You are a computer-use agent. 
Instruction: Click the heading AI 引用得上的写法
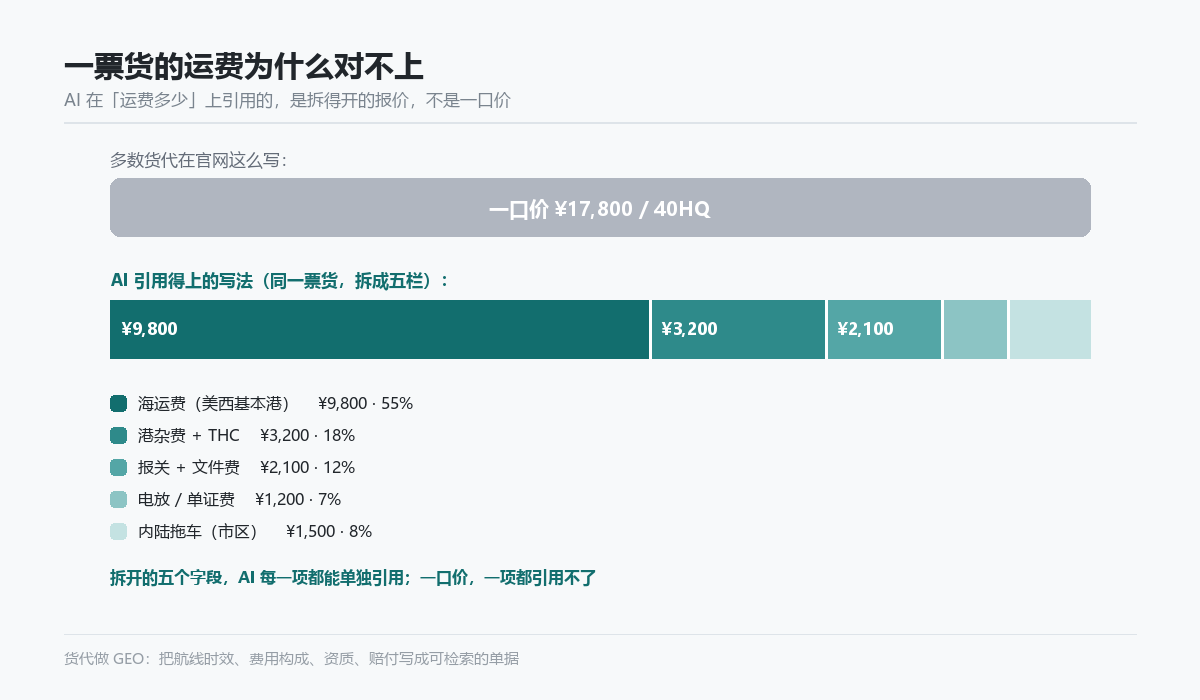point(280,281)
